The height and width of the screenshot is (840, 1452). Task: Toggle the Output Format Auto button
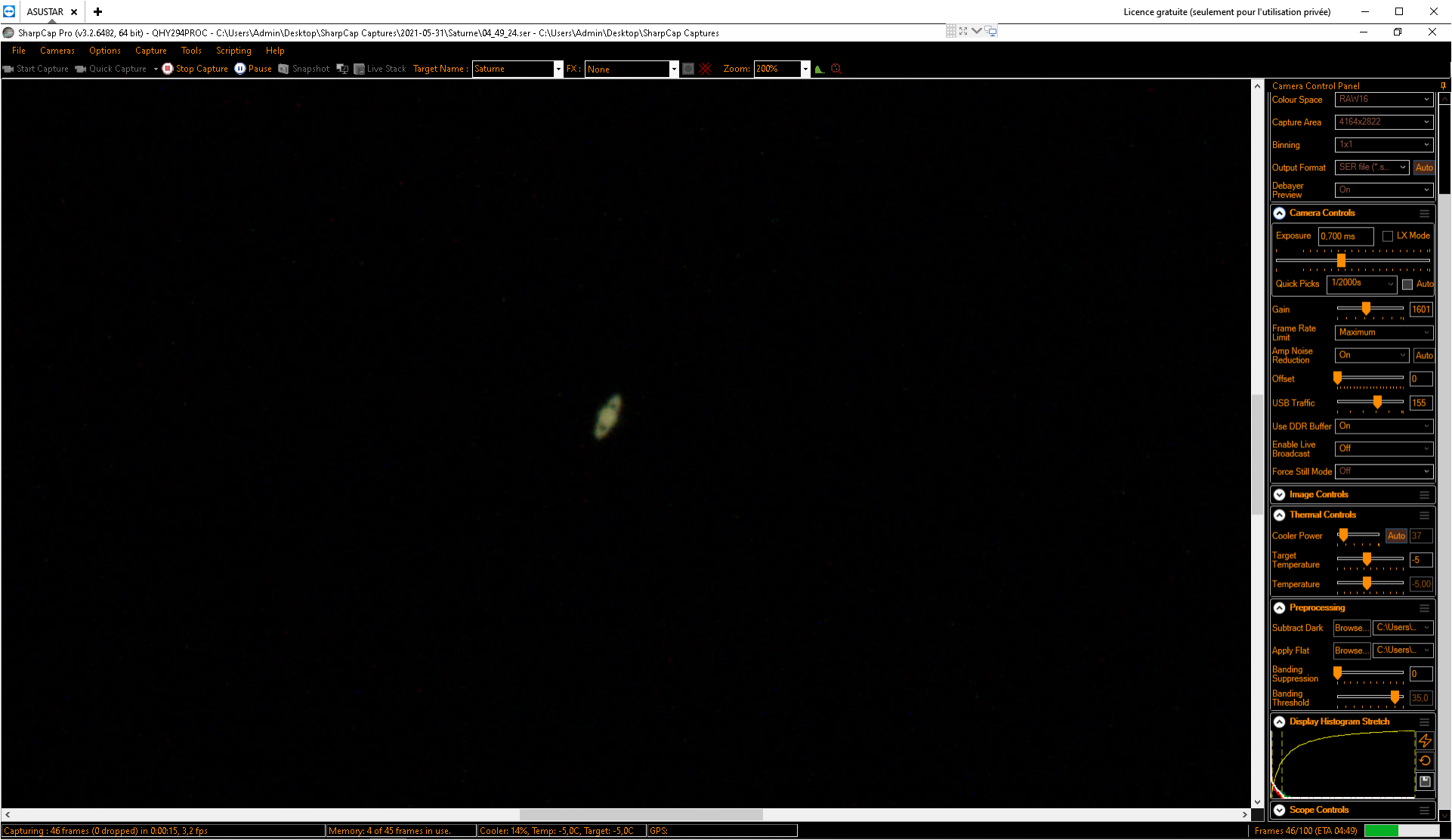point(1424,168)
